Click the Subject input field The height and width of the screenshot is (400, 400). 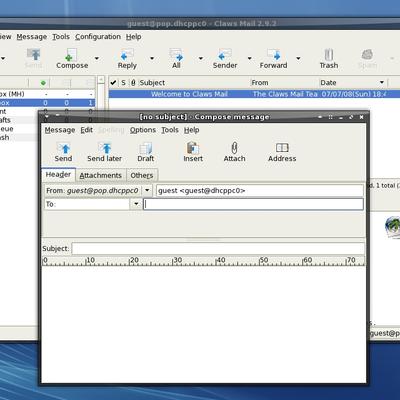click(218, 248)
